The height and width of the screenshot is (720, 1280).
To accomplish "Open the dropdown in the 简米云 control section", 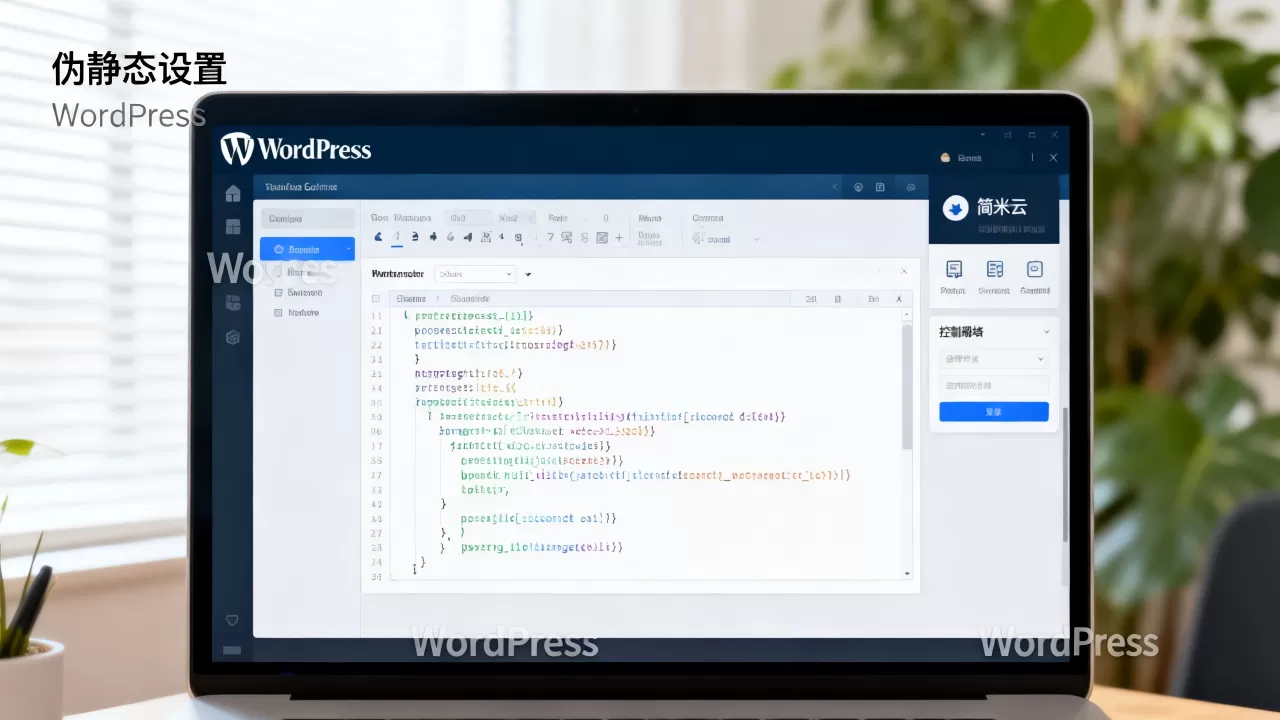I will 994,359.
